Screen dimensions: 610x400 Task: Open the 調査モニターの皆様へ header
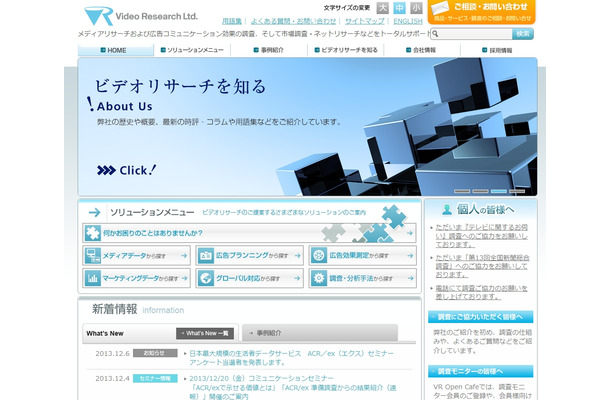coord(480,371)
